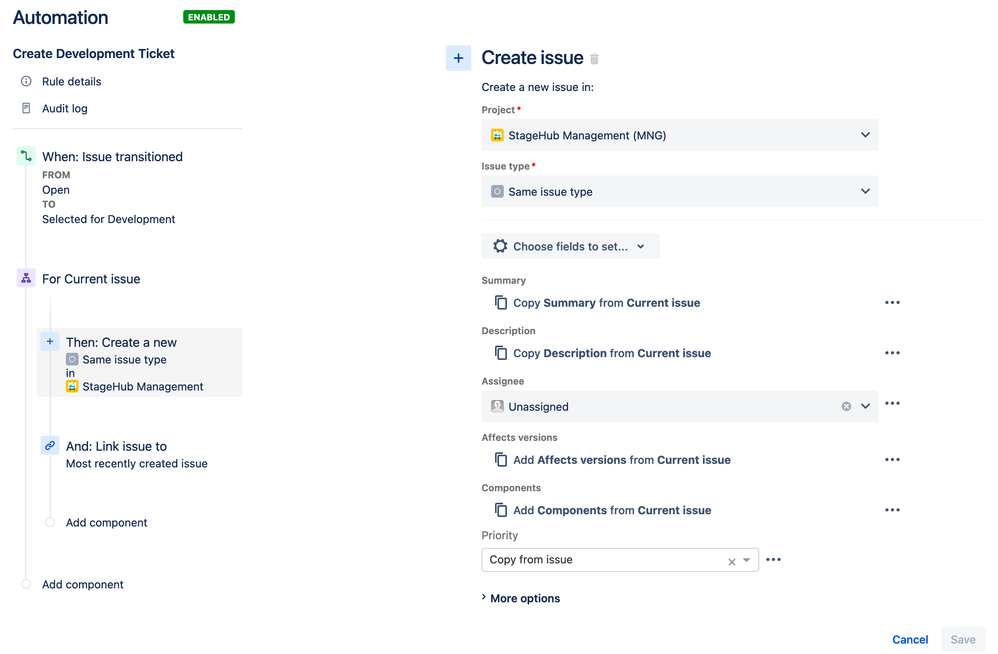Click the copy icon for Affects versions

pyautogui.click(x=501, y=459)
